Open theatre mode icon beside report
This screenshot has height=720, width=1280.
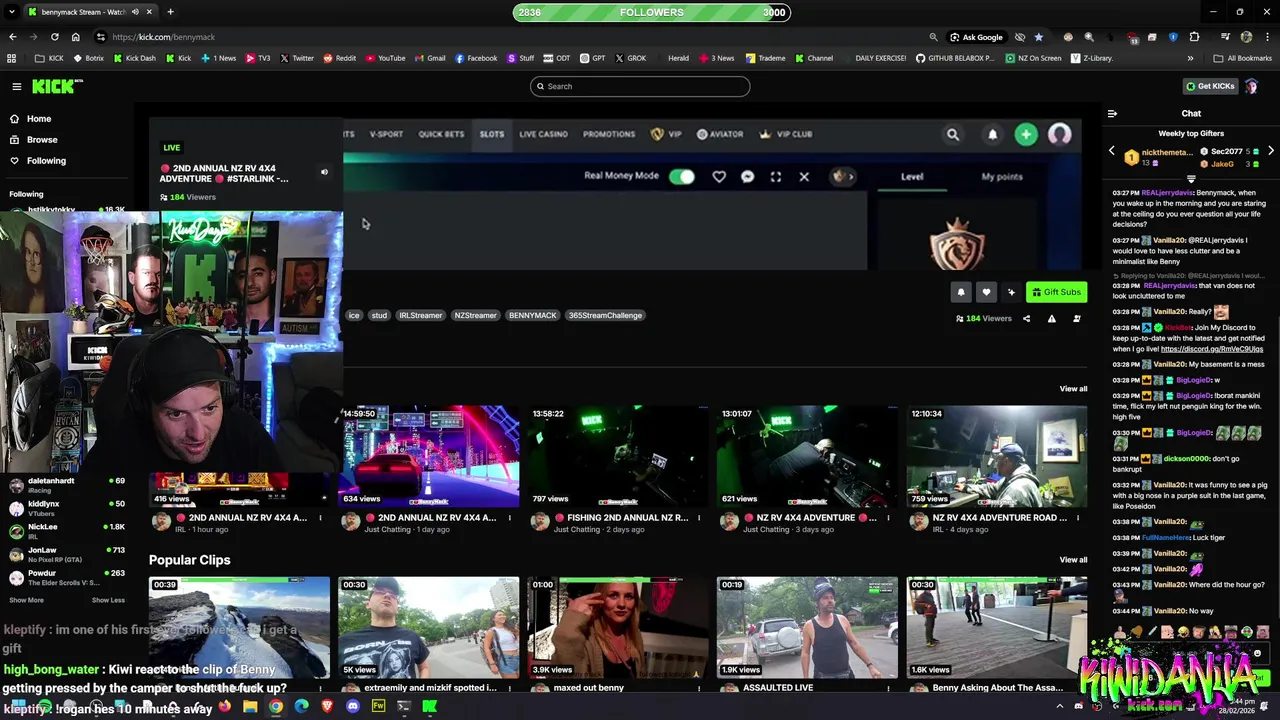pos(1077,319)
